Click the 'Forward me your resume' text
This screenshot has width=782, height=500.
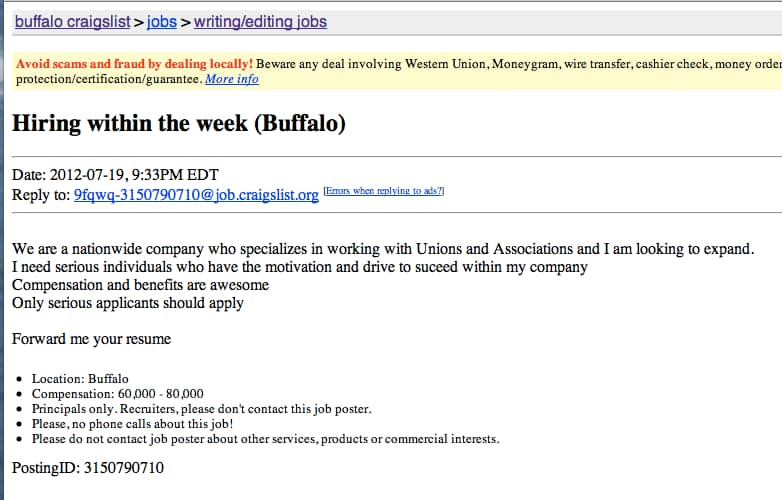(x=91, y=339)
